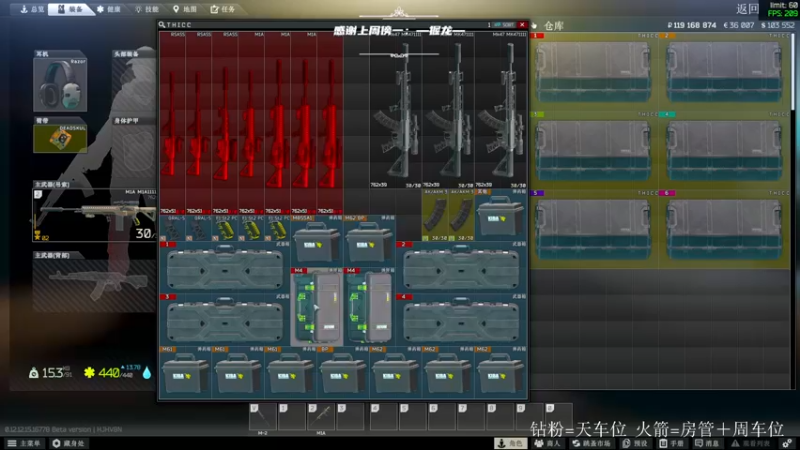Open the 商人 traders screen
Screen dimensions: 800x450
547,443
